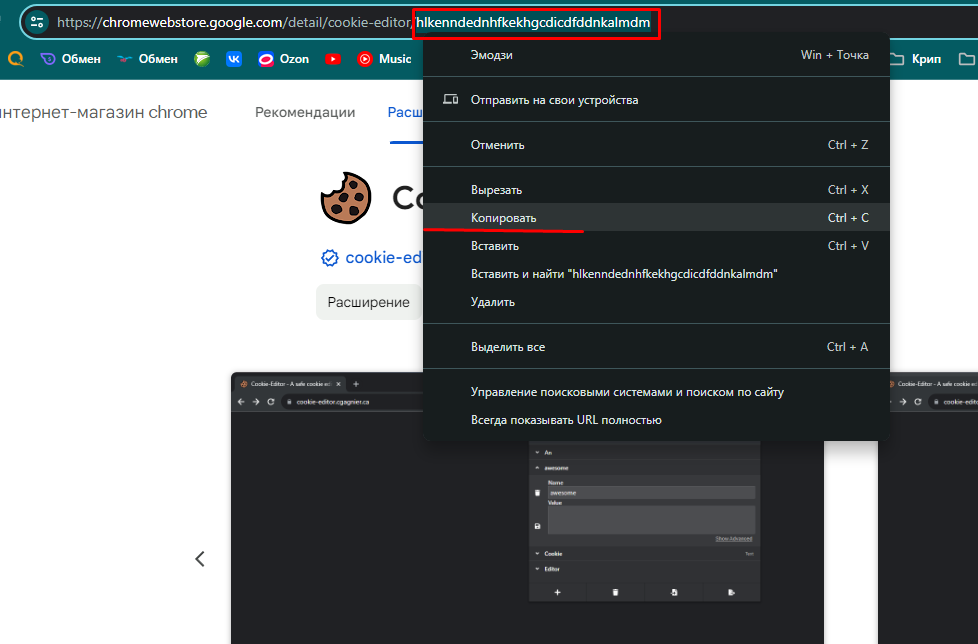Click the site info icon in address bar
Screen dimensions: 978x644
point(35,21)
